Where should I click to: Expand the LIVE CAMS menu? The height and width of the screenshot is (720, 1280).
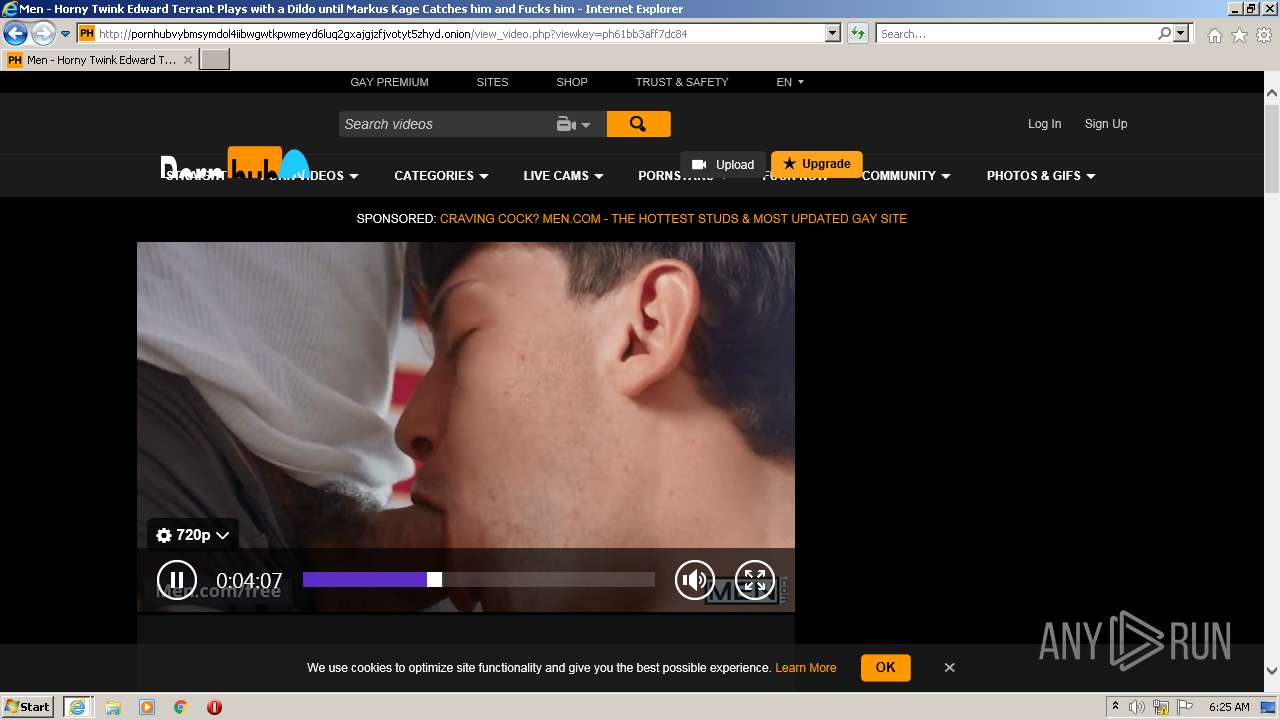tap(563, 176)
